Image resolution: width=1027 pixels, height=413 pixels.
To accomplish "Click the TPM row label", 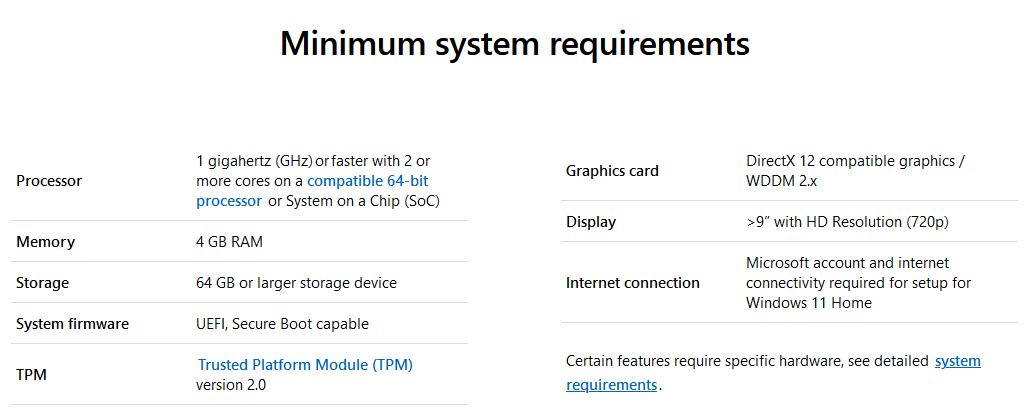I will pos(31,375).
